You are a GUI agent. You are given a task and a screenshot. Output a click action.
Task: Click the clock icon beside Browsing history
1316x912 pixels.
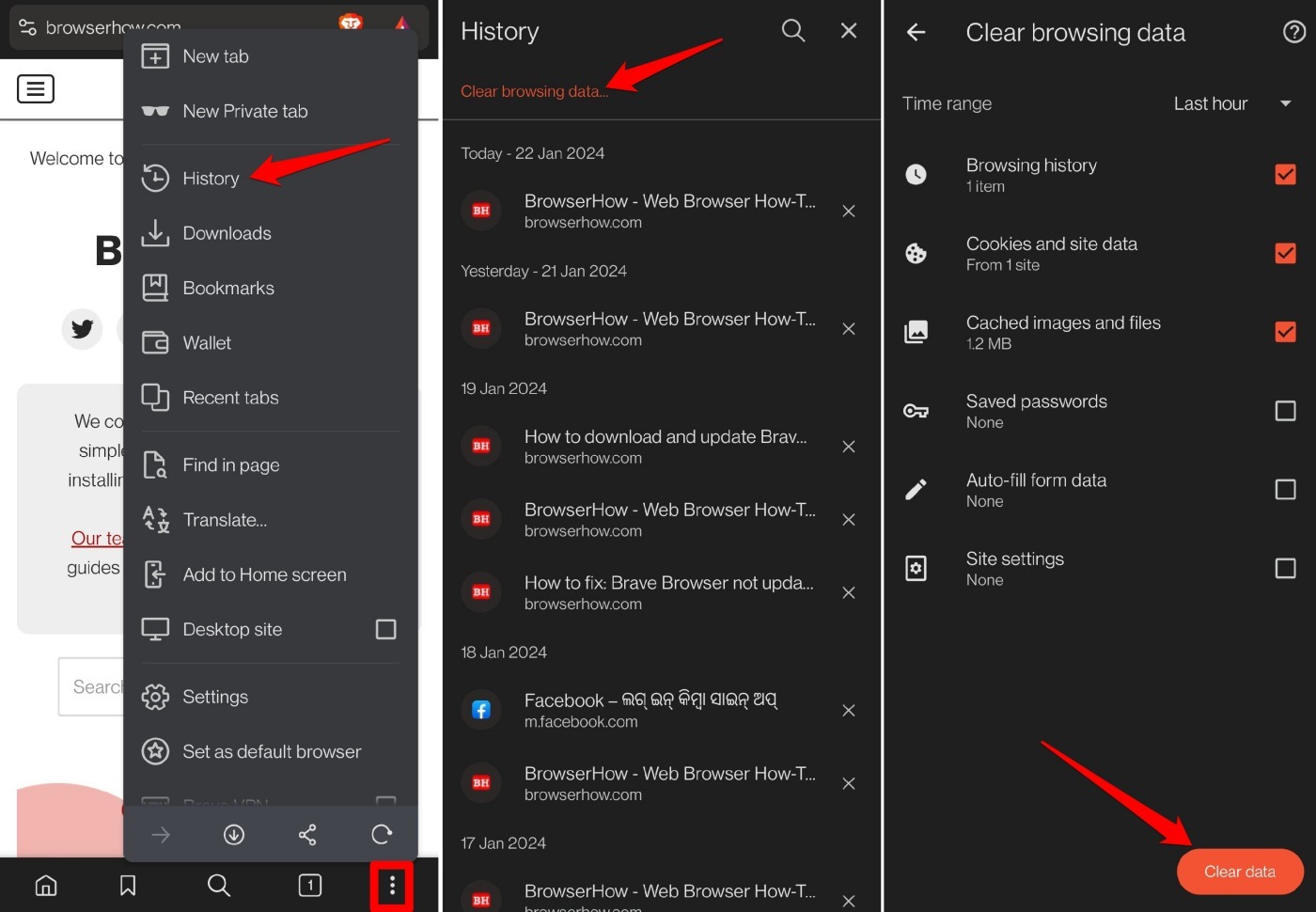coord(916,175)
